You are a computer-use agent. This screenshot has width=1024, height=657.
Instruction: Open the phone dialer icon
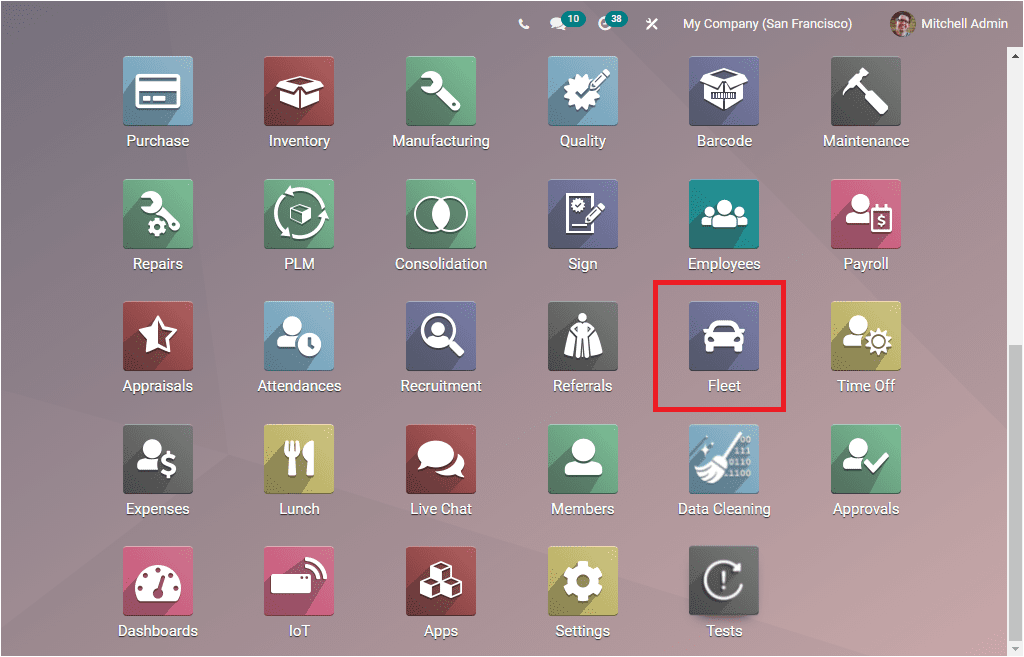524,23
